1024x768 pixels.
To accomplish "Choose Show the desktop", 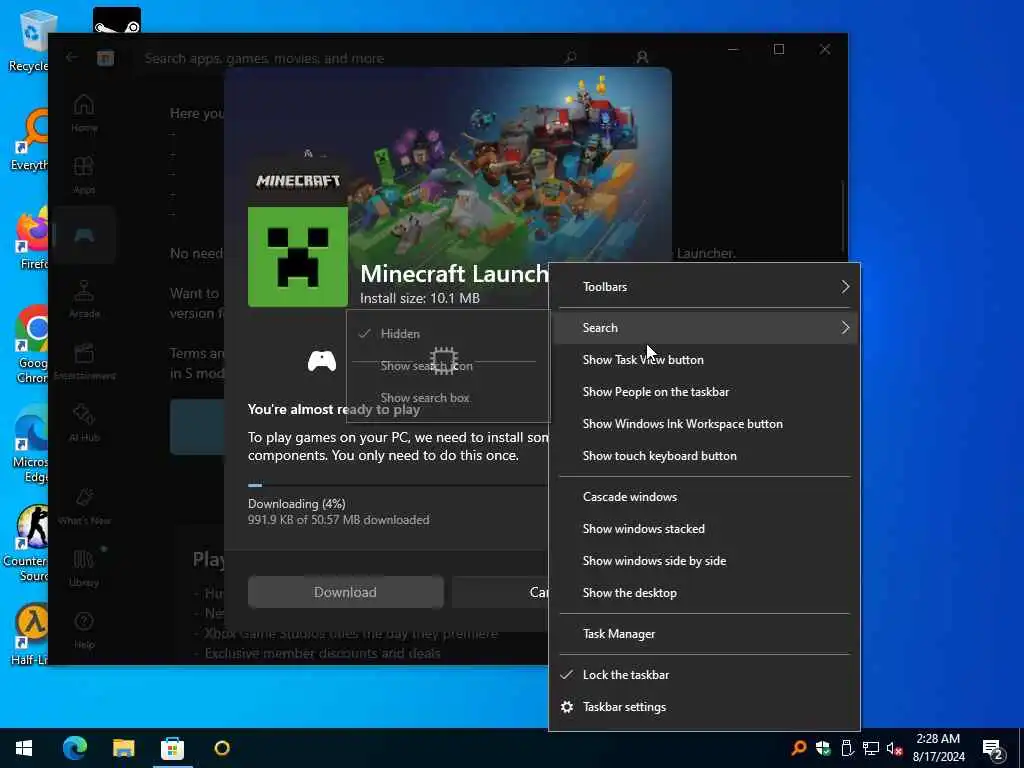I will point(705,593).
